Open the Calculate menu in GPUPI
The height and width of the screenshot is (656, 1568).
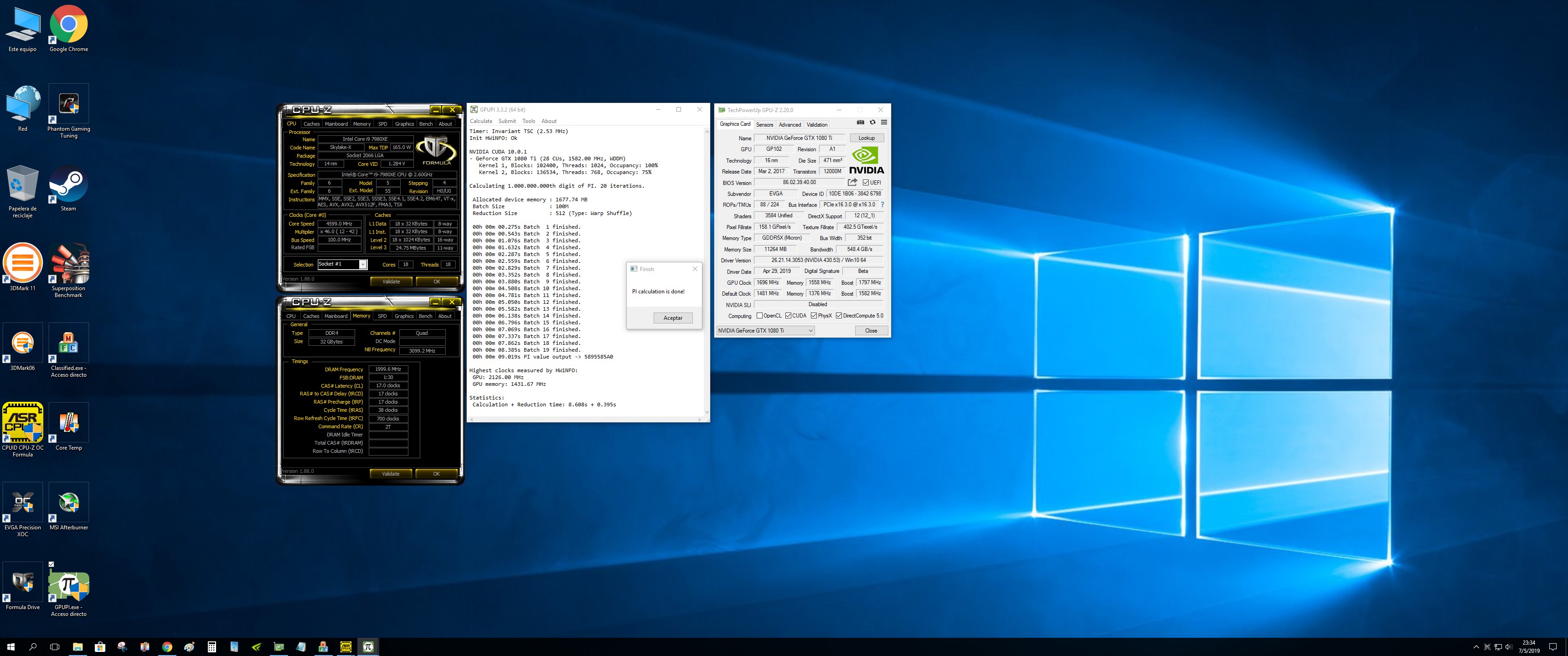[x=481, y=121]
